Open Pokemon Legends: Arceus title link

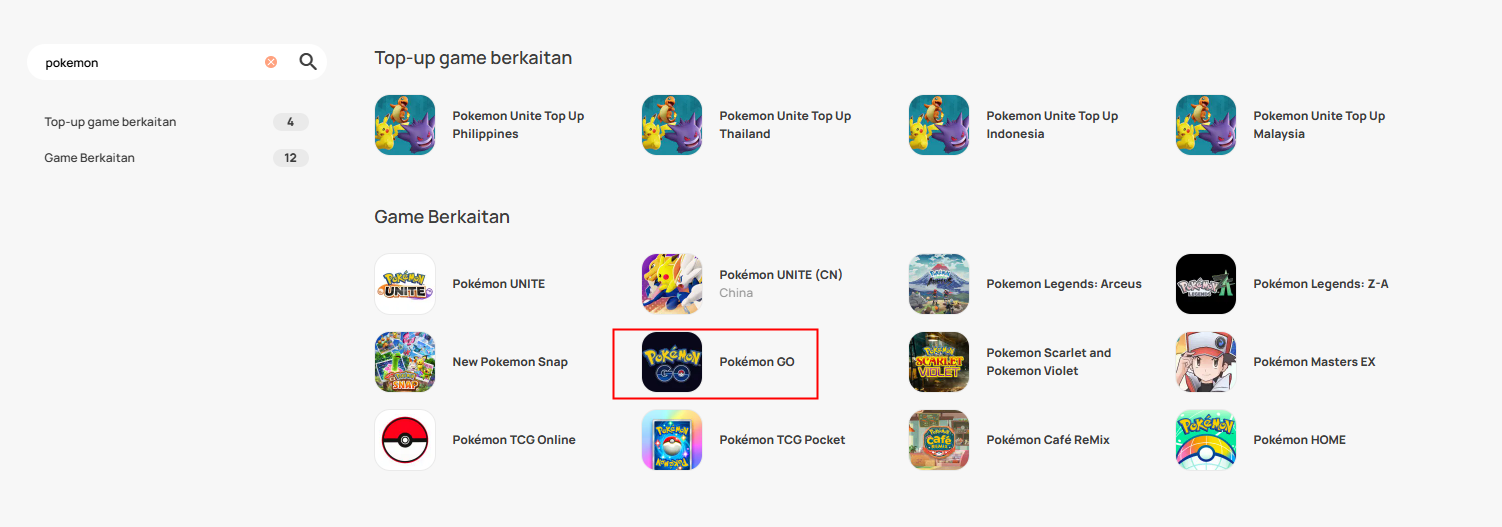coord(1064,284)
